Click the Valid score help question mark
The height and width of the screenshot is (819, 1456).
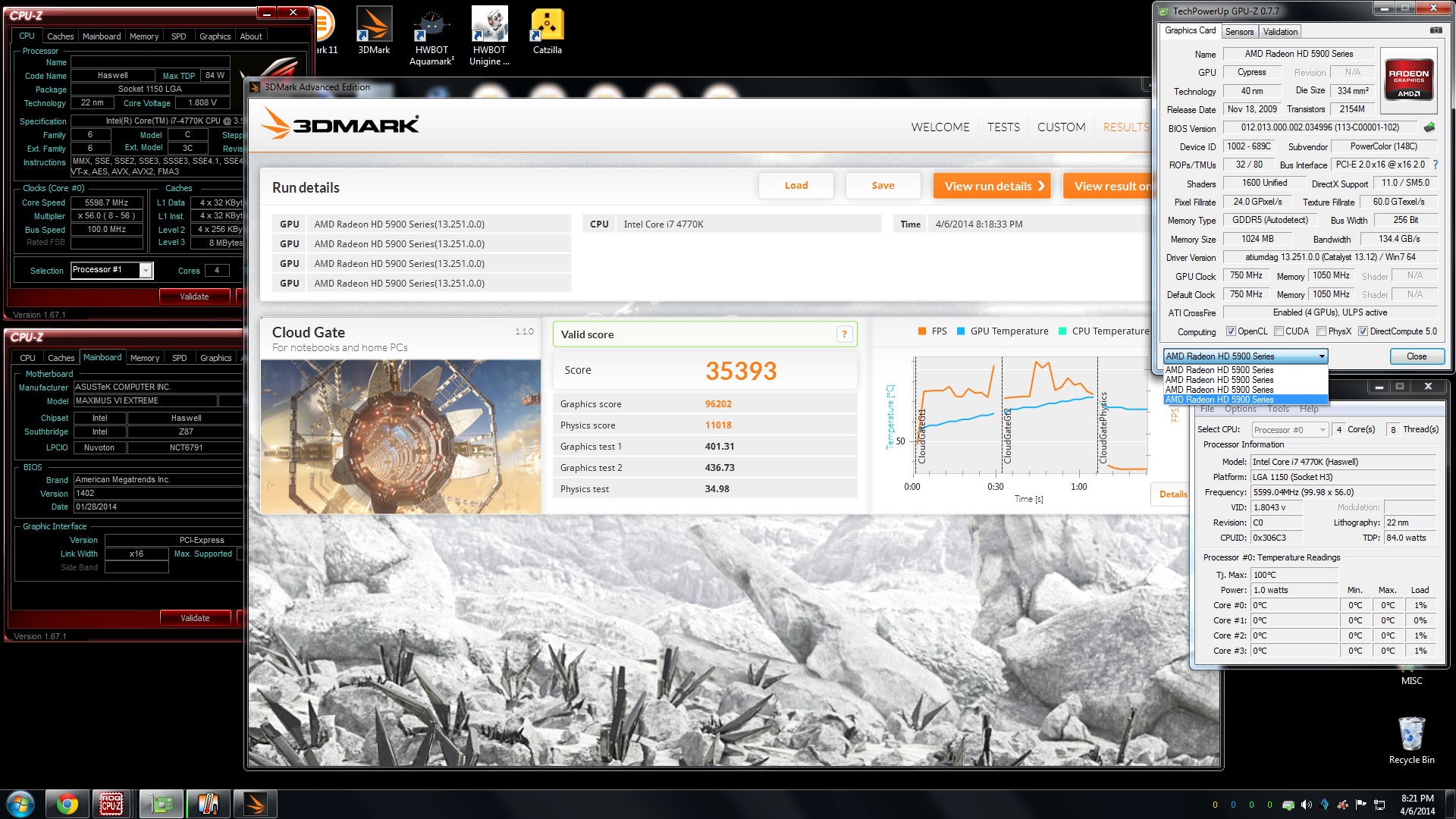tap(844, 334)
